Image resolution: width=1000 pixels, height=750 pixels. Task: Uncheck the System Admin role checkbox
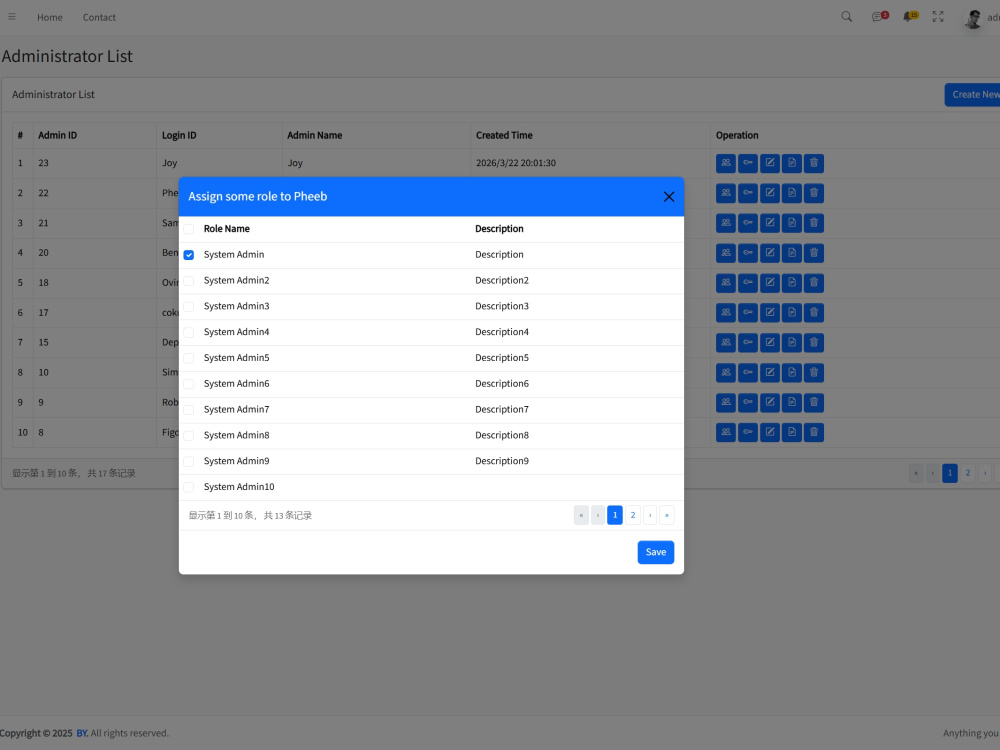tap(189, 255)
